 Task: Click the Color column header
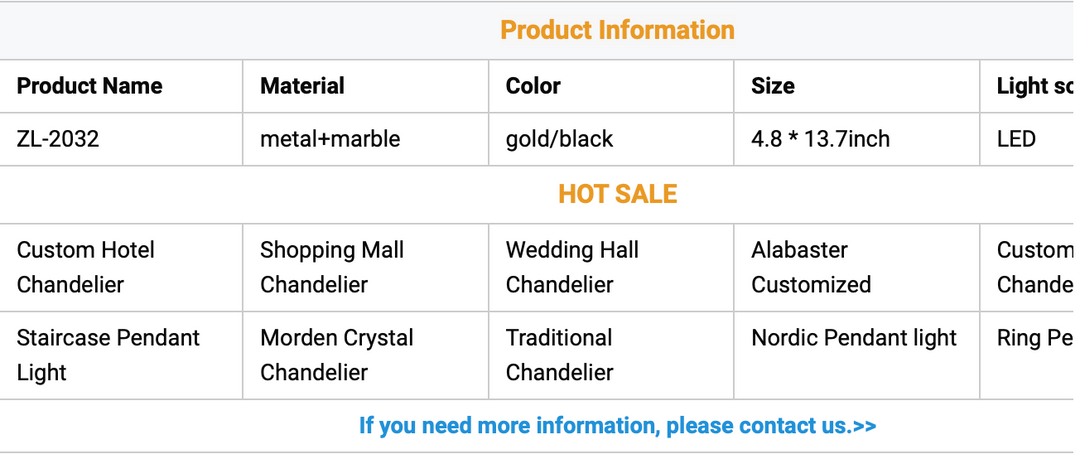[x=533, y=86]
